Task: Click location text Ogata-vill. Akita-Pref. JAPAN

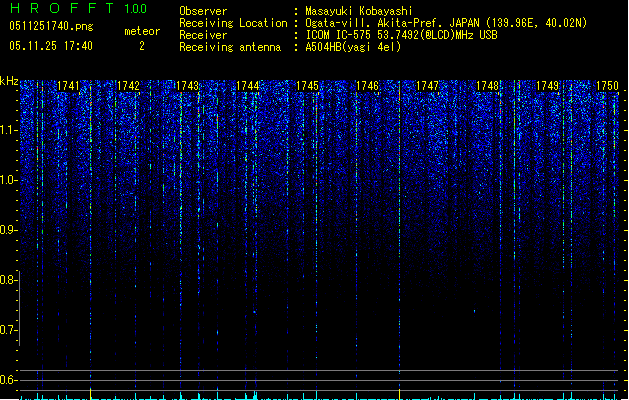Action: click(x=392, y=23)
